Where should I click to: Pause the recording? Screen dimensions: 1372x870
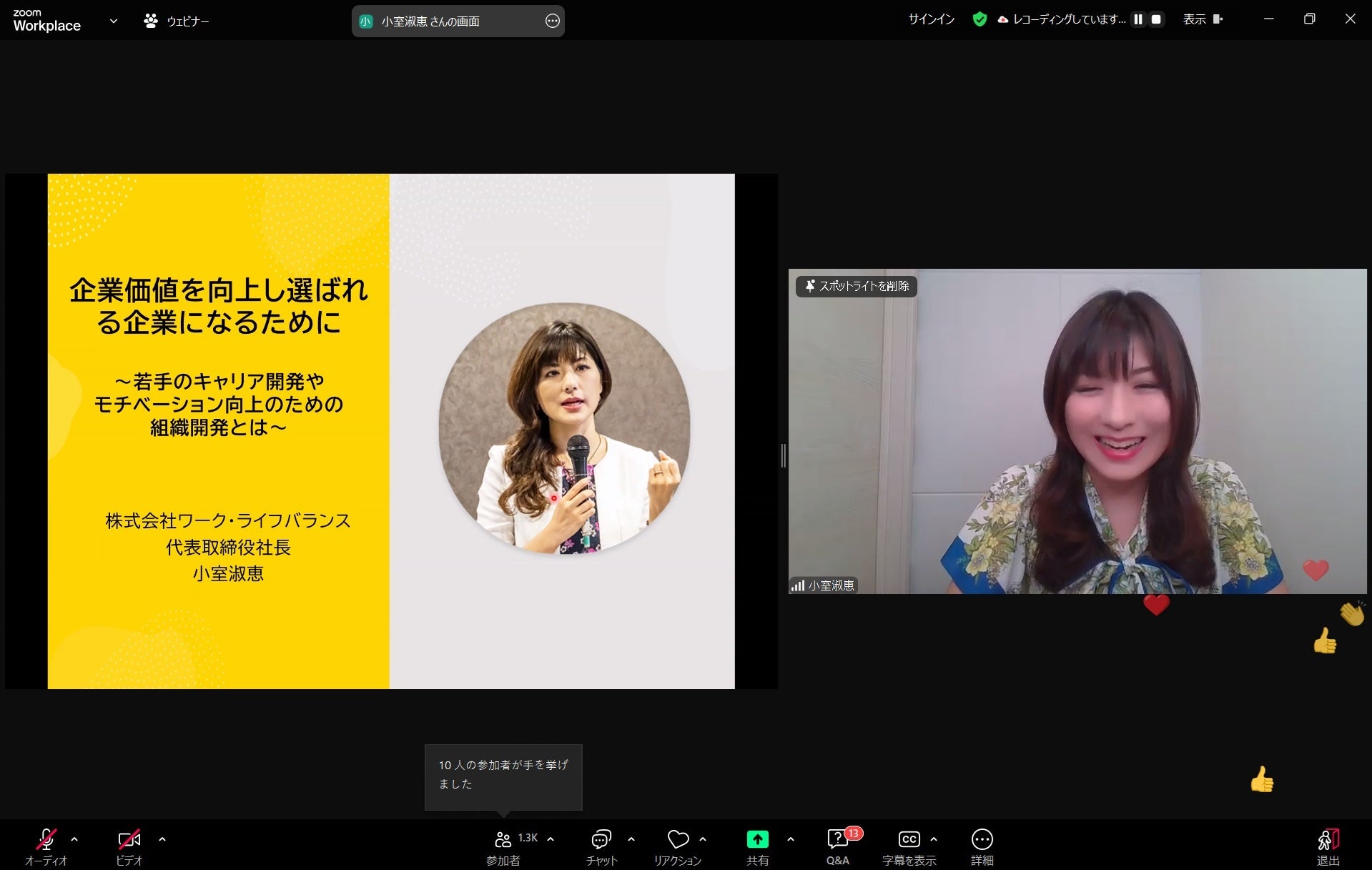coord(1138,19)
